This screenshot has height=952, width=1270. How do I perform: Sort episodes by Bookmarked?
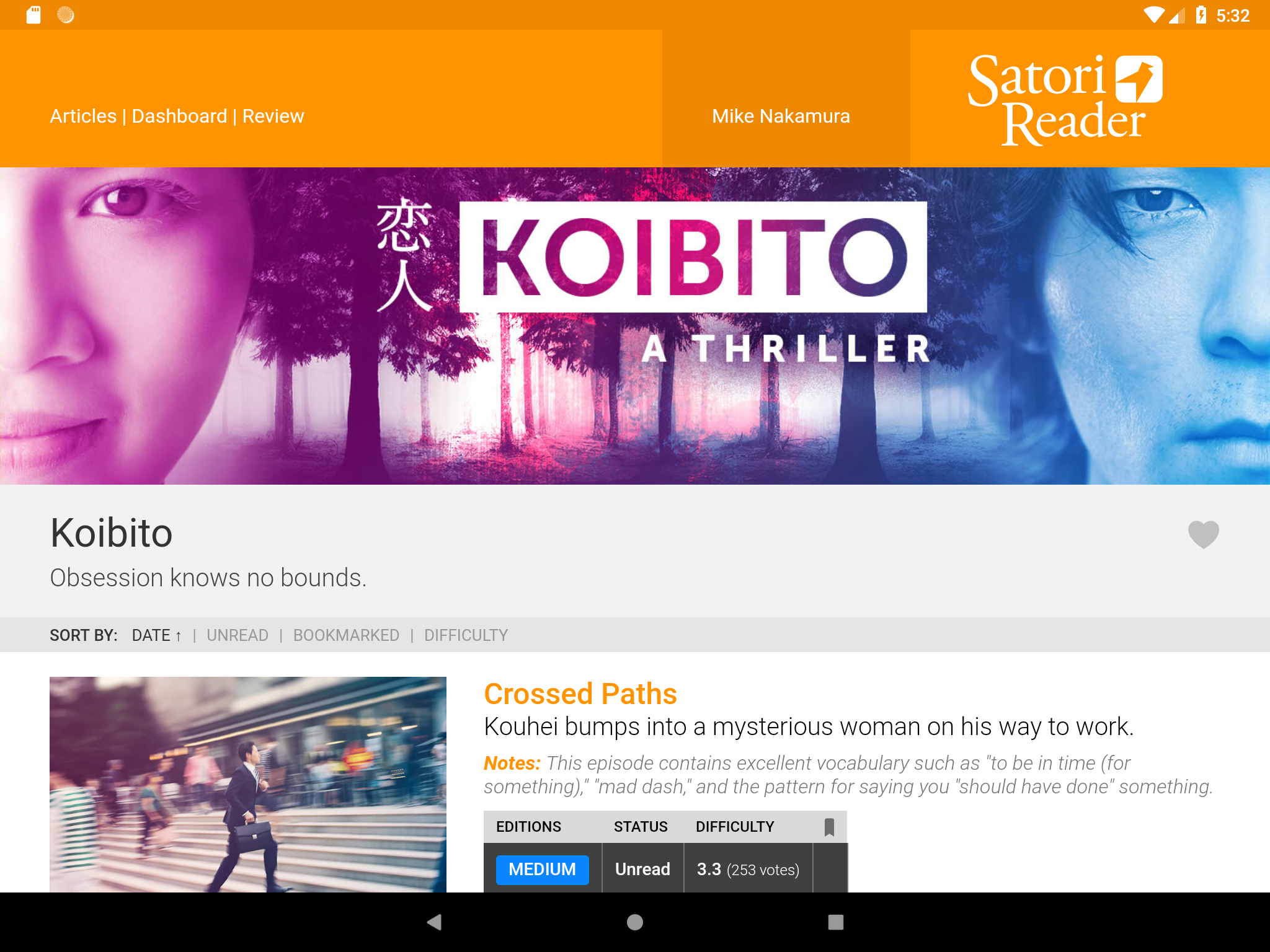(346, 635)
